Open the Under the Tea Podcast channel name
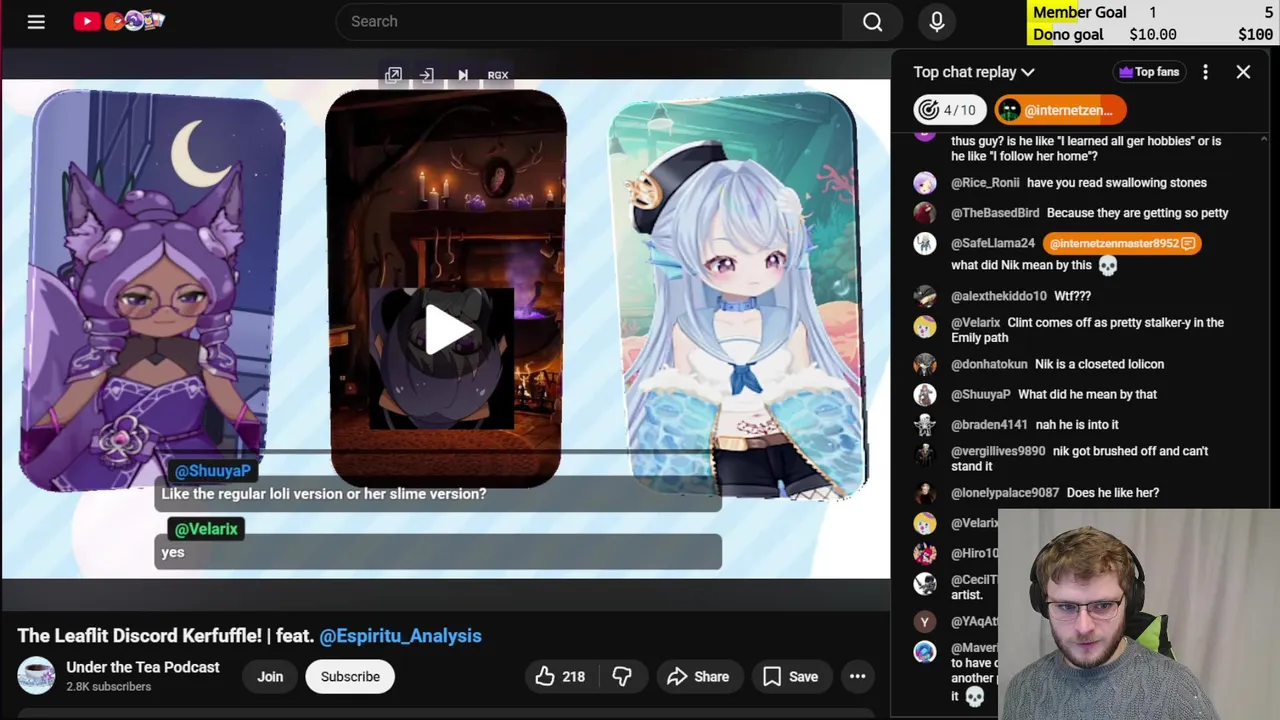 point(143,667)
